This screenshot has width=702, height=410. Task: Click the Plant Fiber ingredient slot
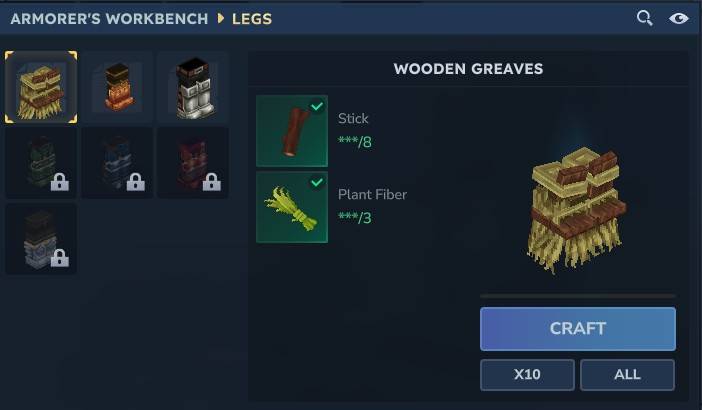point(292,207)
